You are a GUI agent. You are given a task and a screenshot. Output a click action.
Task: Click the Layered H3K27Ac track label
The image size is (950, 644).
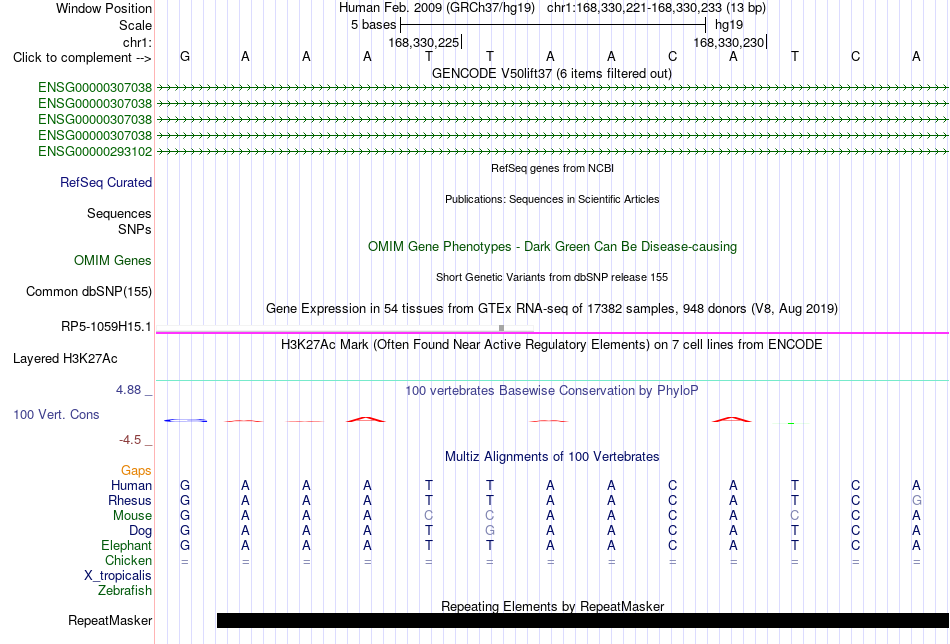tap(65, 359)
